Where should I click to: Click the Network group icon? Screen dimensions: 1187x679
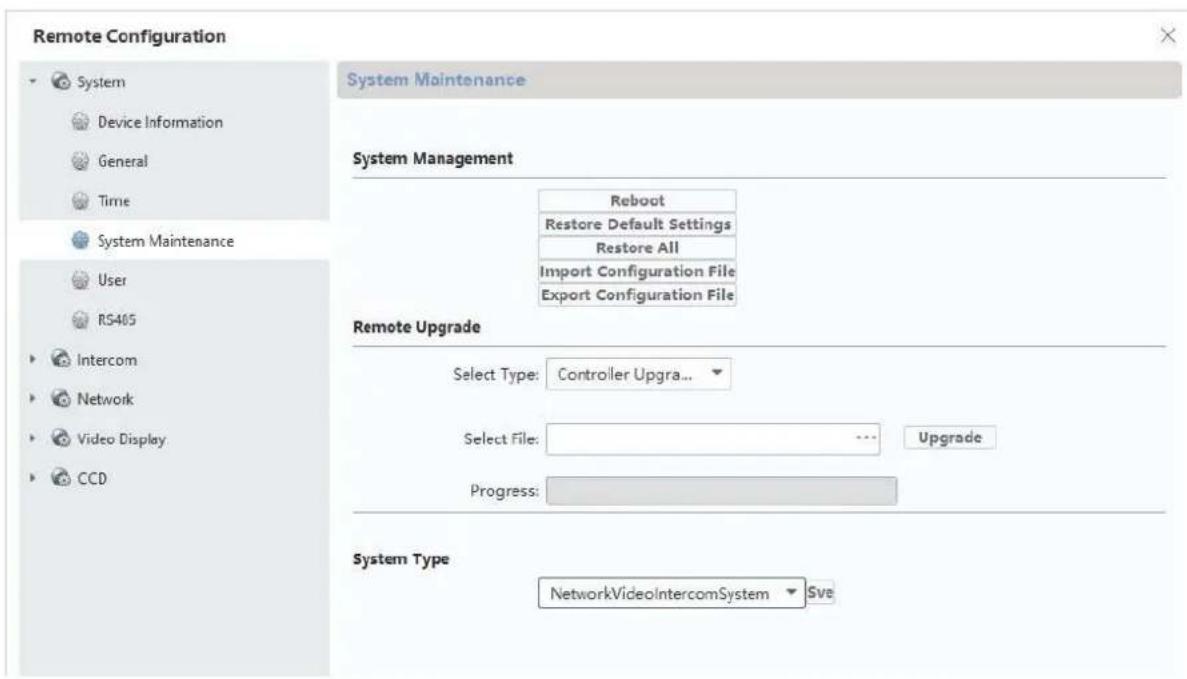(x=61, y=398)
